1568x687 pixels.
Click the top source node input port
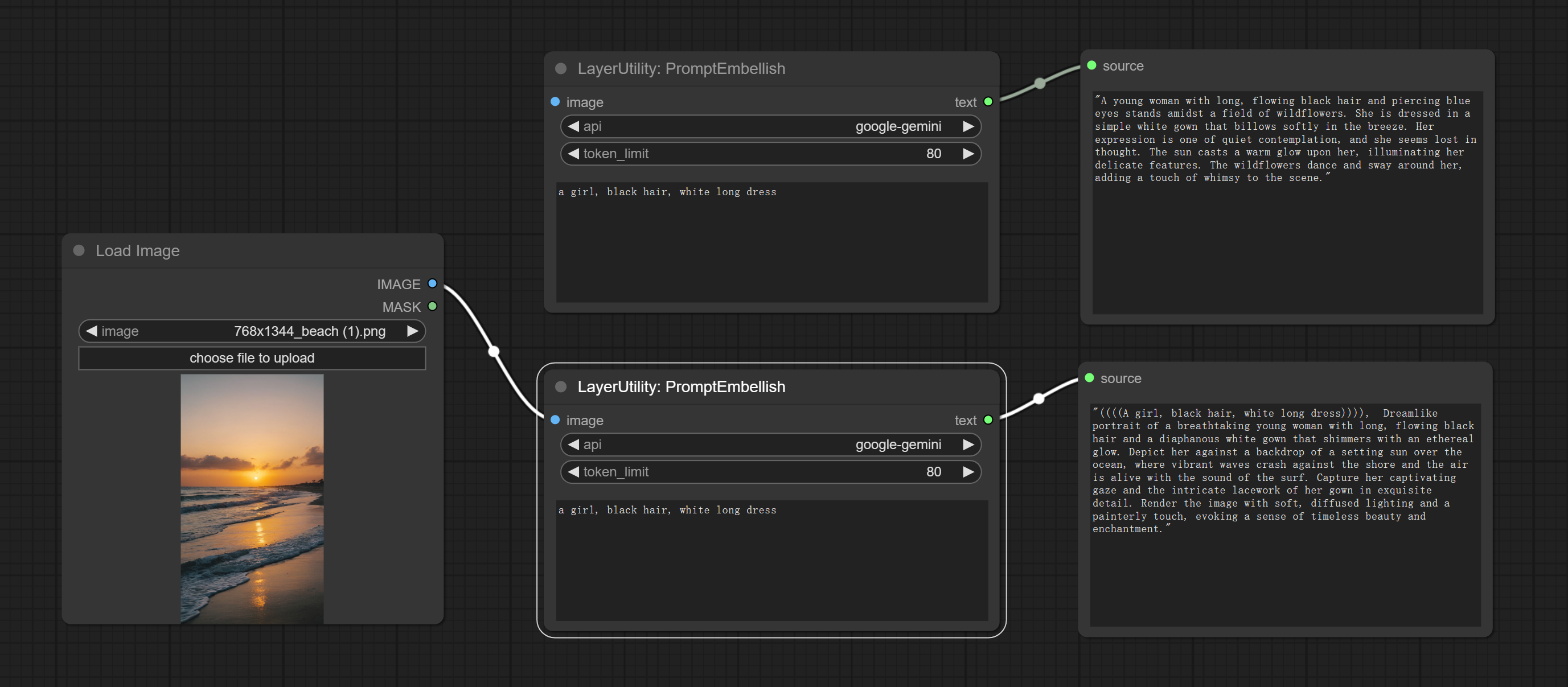[1091, 65]
